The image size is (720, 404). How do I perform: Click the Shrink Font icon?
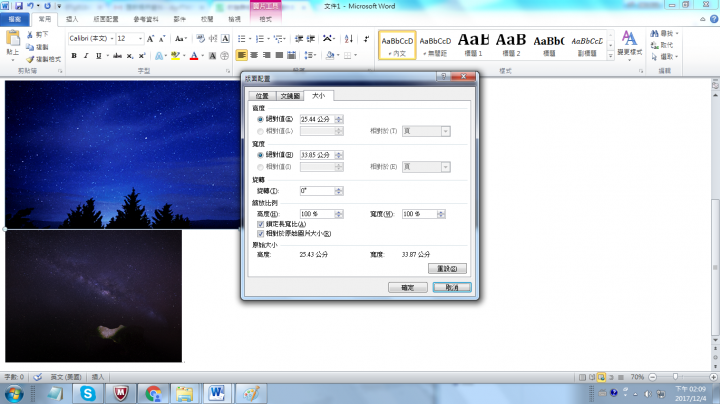pos(162,39)
